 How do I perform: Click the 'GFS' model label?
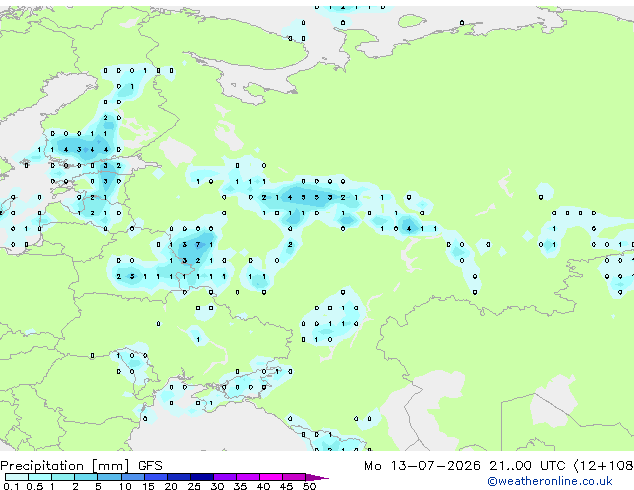[150, 466]
